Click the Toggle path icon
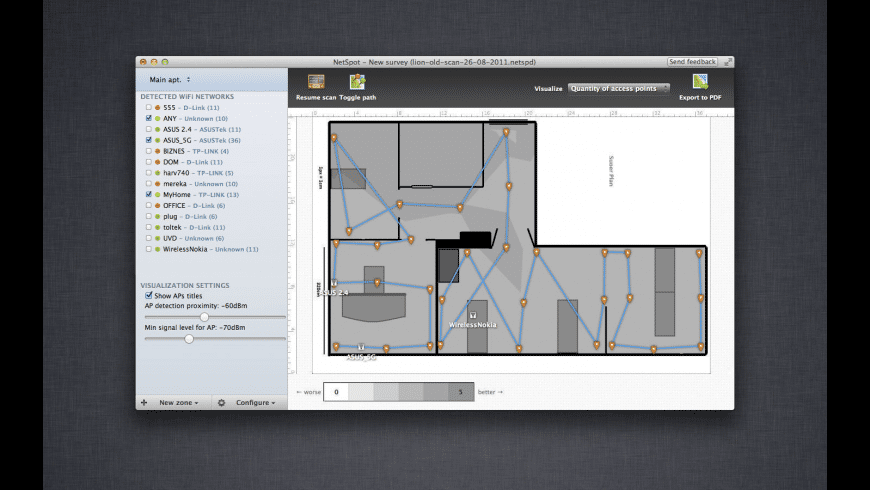Viewport: 870px width, 490px height. (357, 82)
